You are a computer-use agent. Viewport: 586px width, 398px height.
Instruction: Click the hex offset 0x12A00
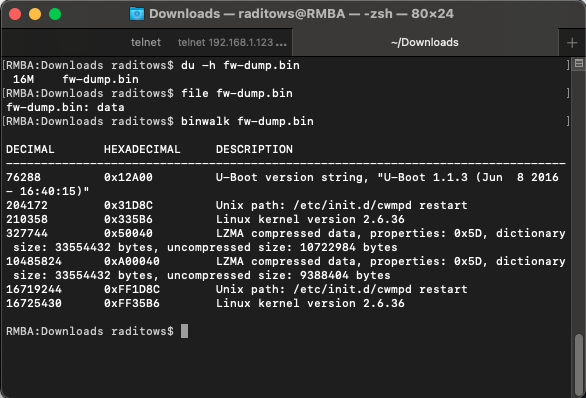coord(128,178)
